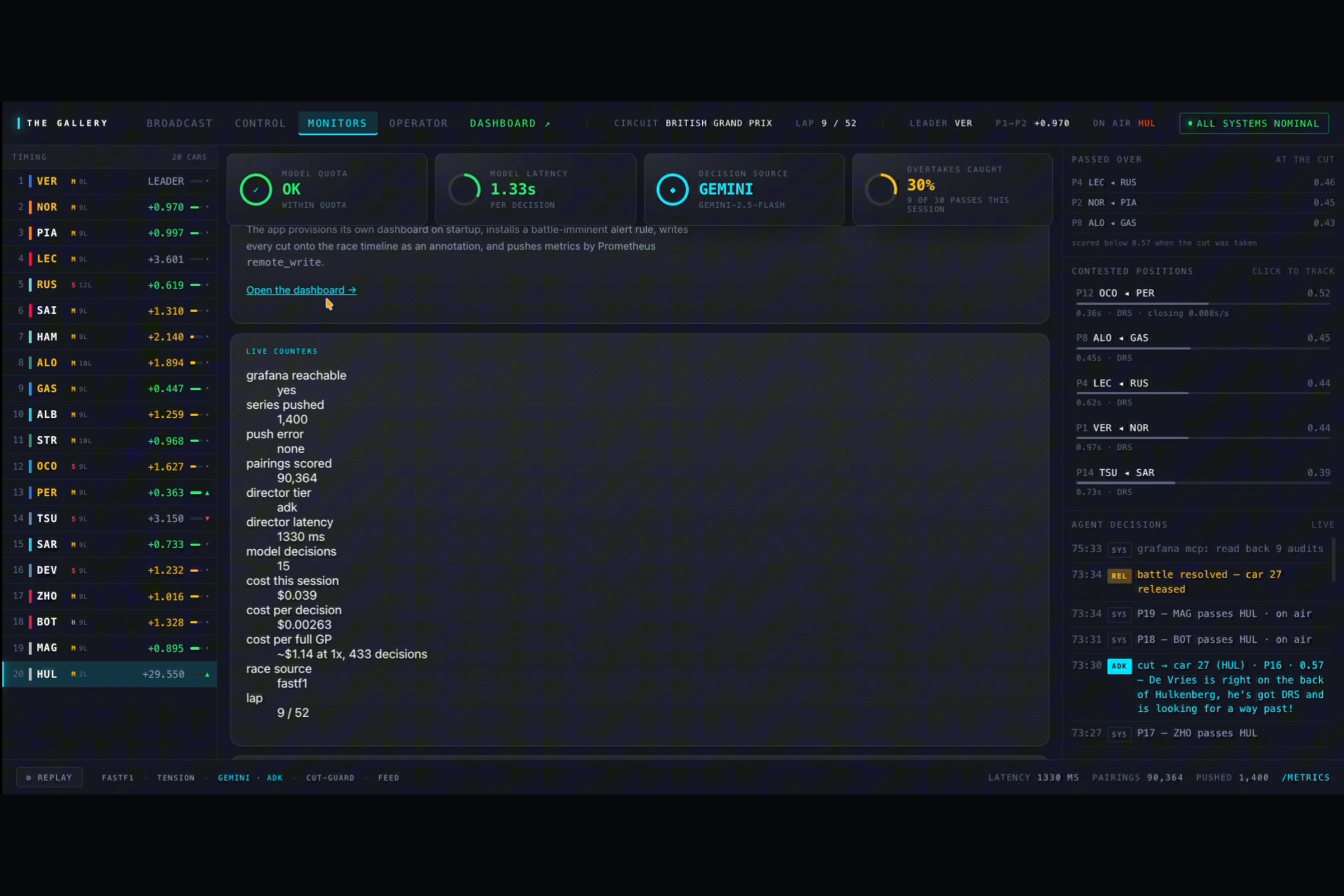Track the P14 TSU vs SAR contested position
Viewport: 1344px width, 896px height.
point(1202,481)
